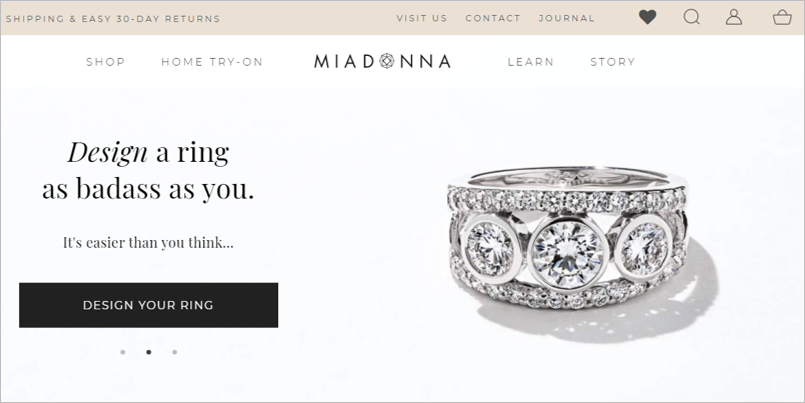The width and height of the screenshot is (805, 403).
Task: Open the Contact link
Action: [x=493, y=18]
